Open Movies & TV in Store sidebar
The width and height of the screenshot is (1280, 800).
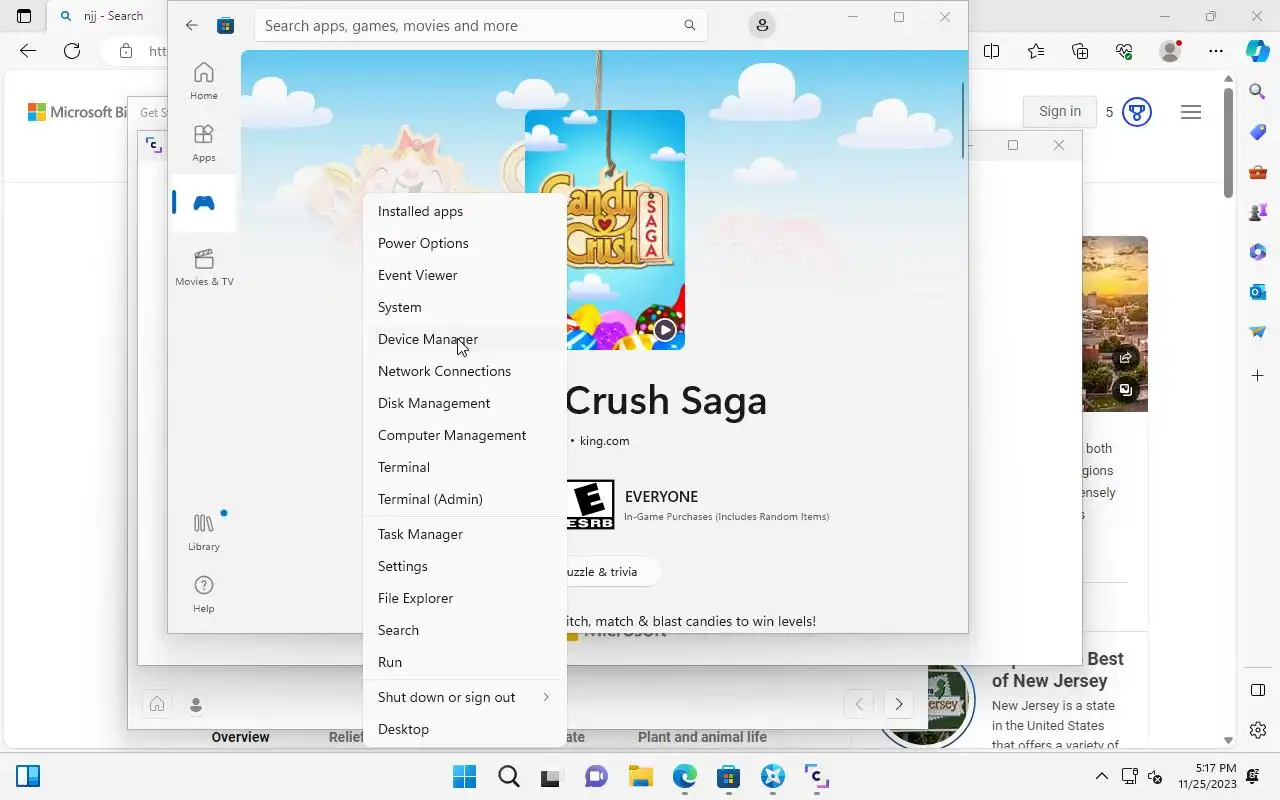click(204, 267)
